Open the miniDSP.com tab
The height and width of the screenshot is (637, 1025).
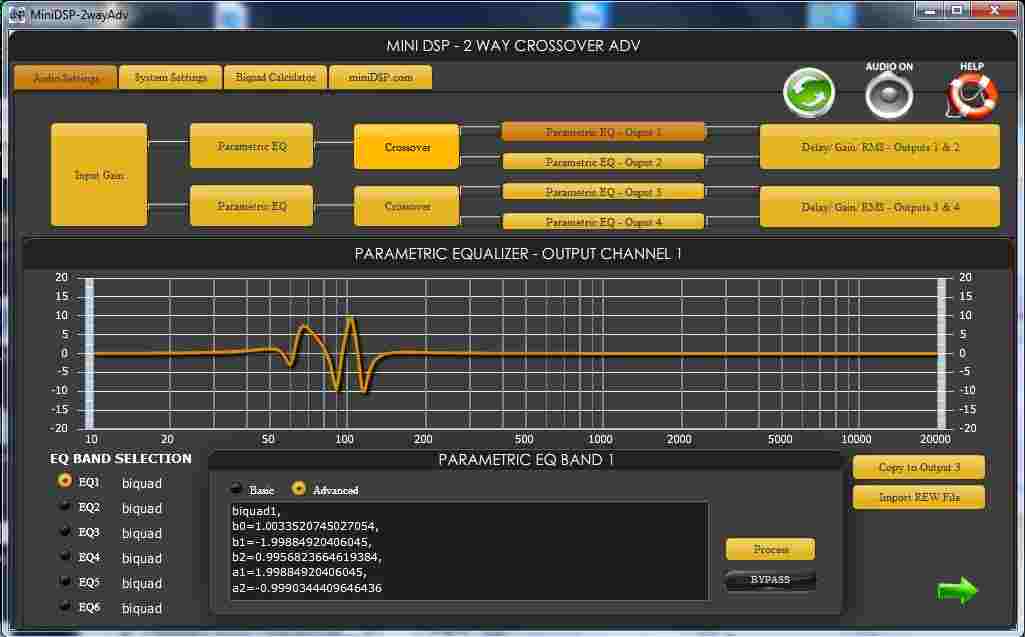tap(380, 77)
